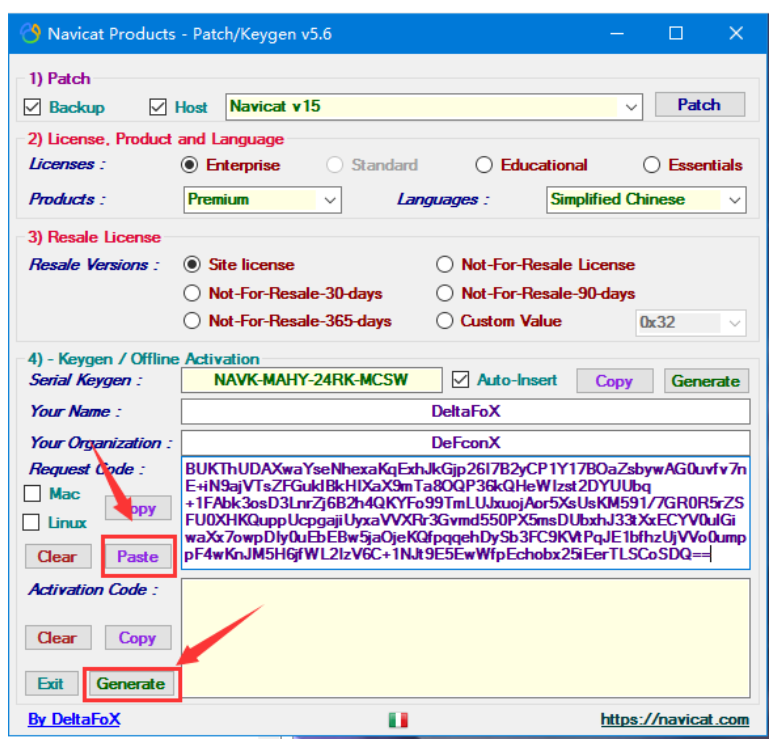Paste the request code
The image size is (773, 742).
click(x=138, y=557)
